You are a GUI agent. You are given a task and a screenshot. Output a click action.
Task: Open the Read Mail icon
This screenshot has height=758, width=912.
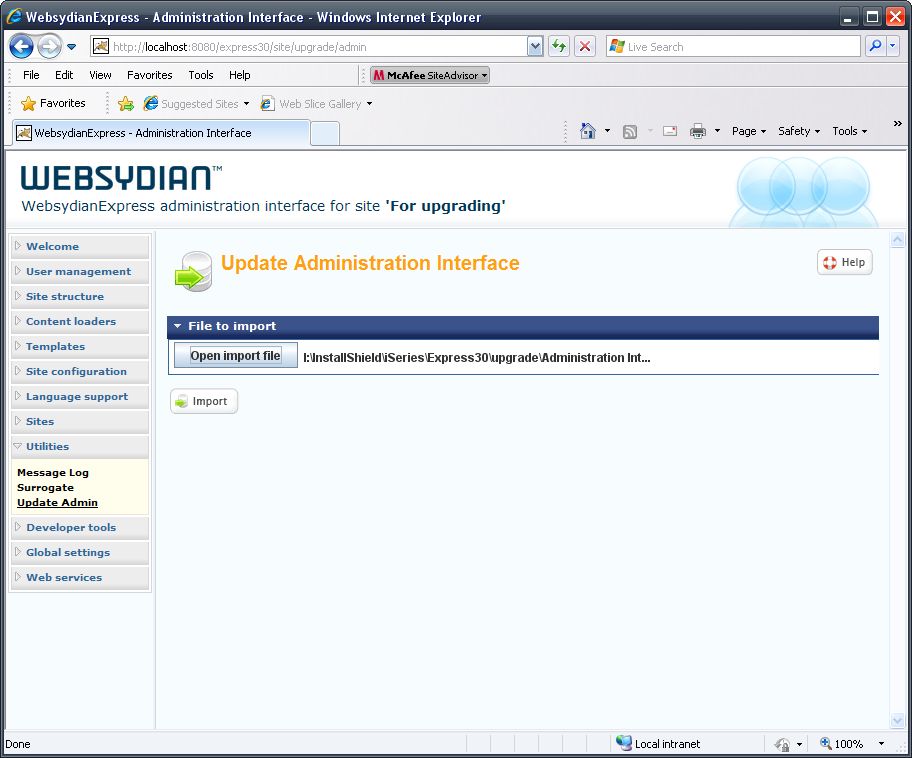670,131
